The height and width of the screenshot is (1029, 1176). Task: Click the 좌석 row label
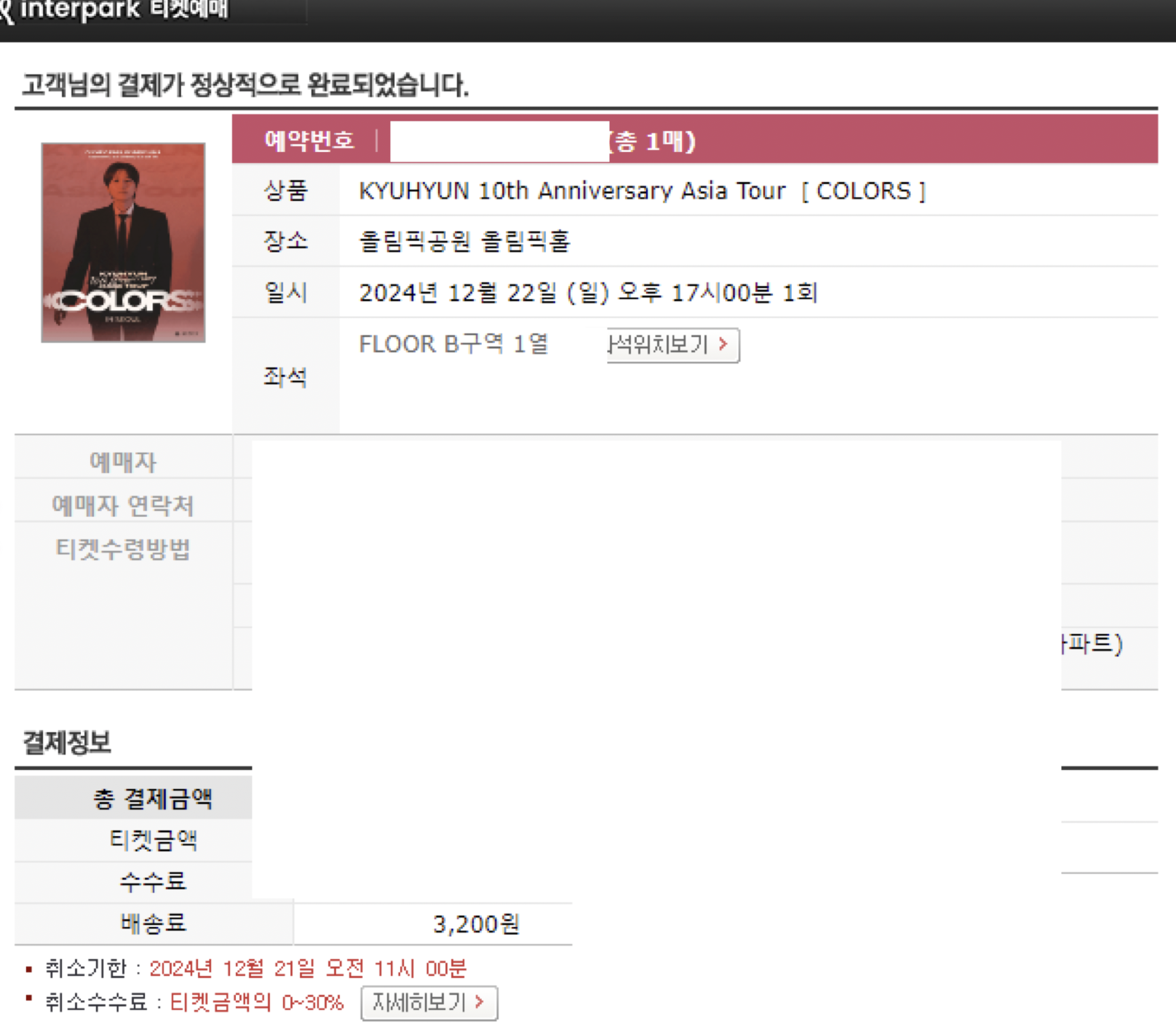[x=285, y=377]
